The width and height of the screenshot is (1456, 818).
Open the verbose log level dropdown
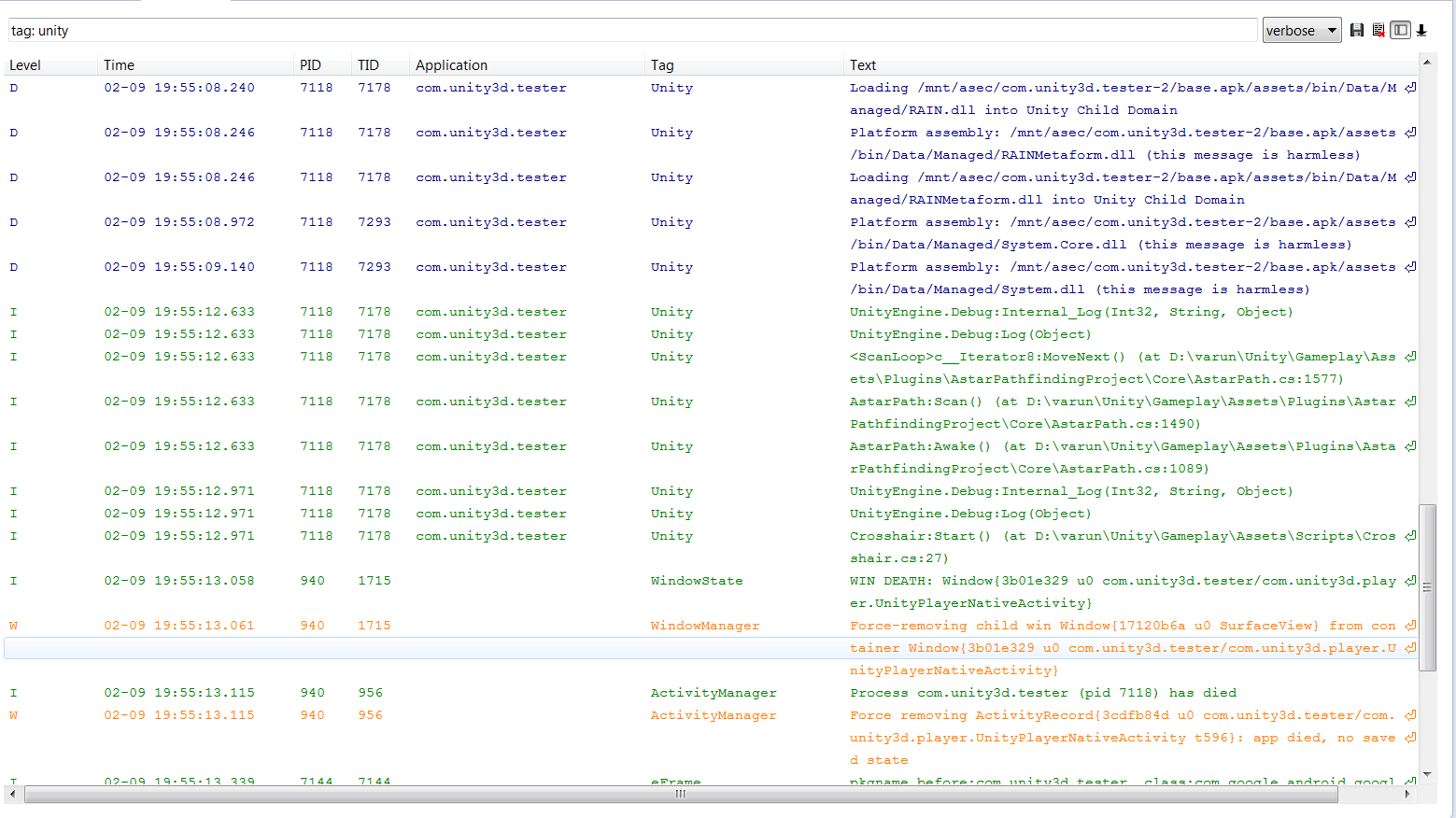coord(1302,31)
